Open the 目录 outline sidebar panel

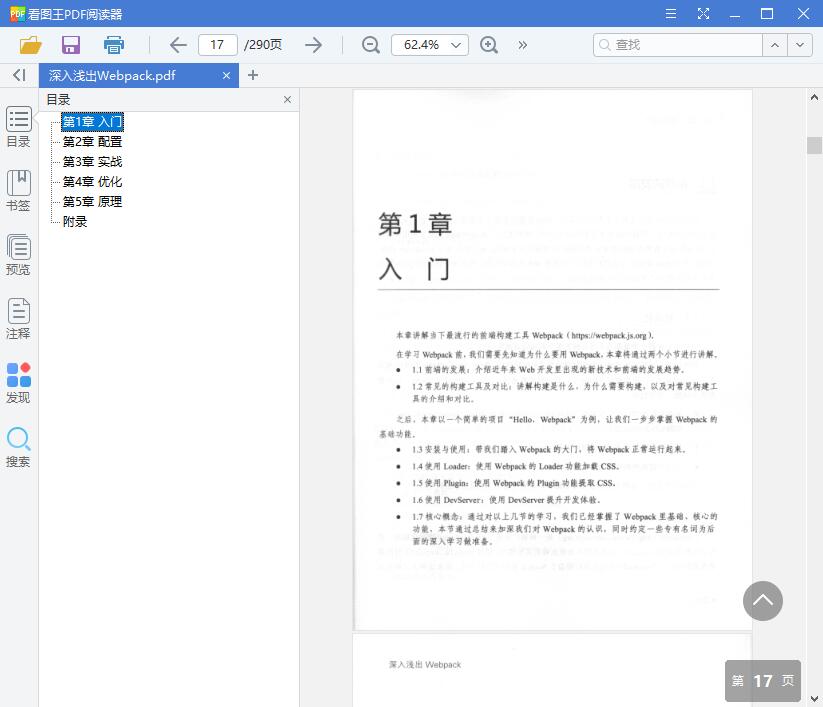[x=18, y=127]
